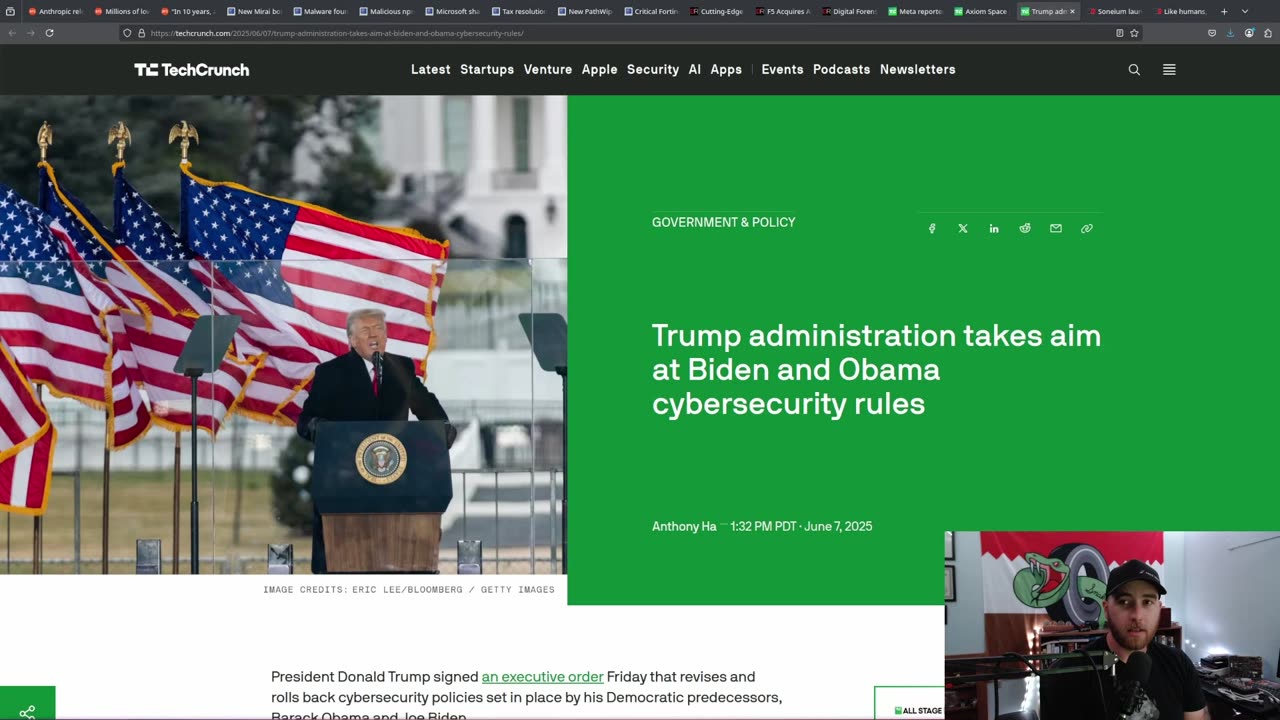Go back in browser history
1280x720 pixels.
click(11, 33)
